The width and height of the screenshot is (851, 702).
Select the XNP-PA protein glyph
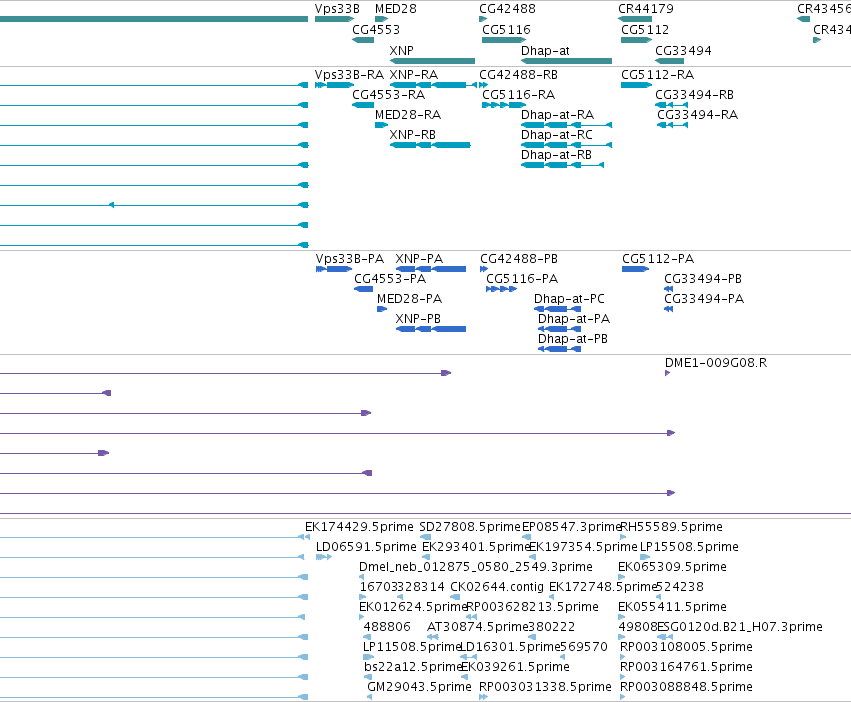431,269
